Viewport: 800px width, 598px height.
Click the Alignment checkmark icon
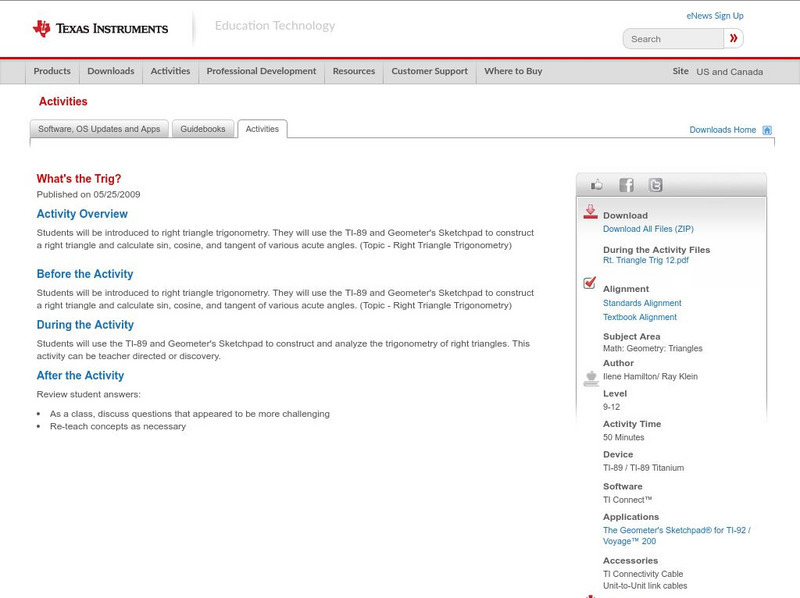click(590, 284)
